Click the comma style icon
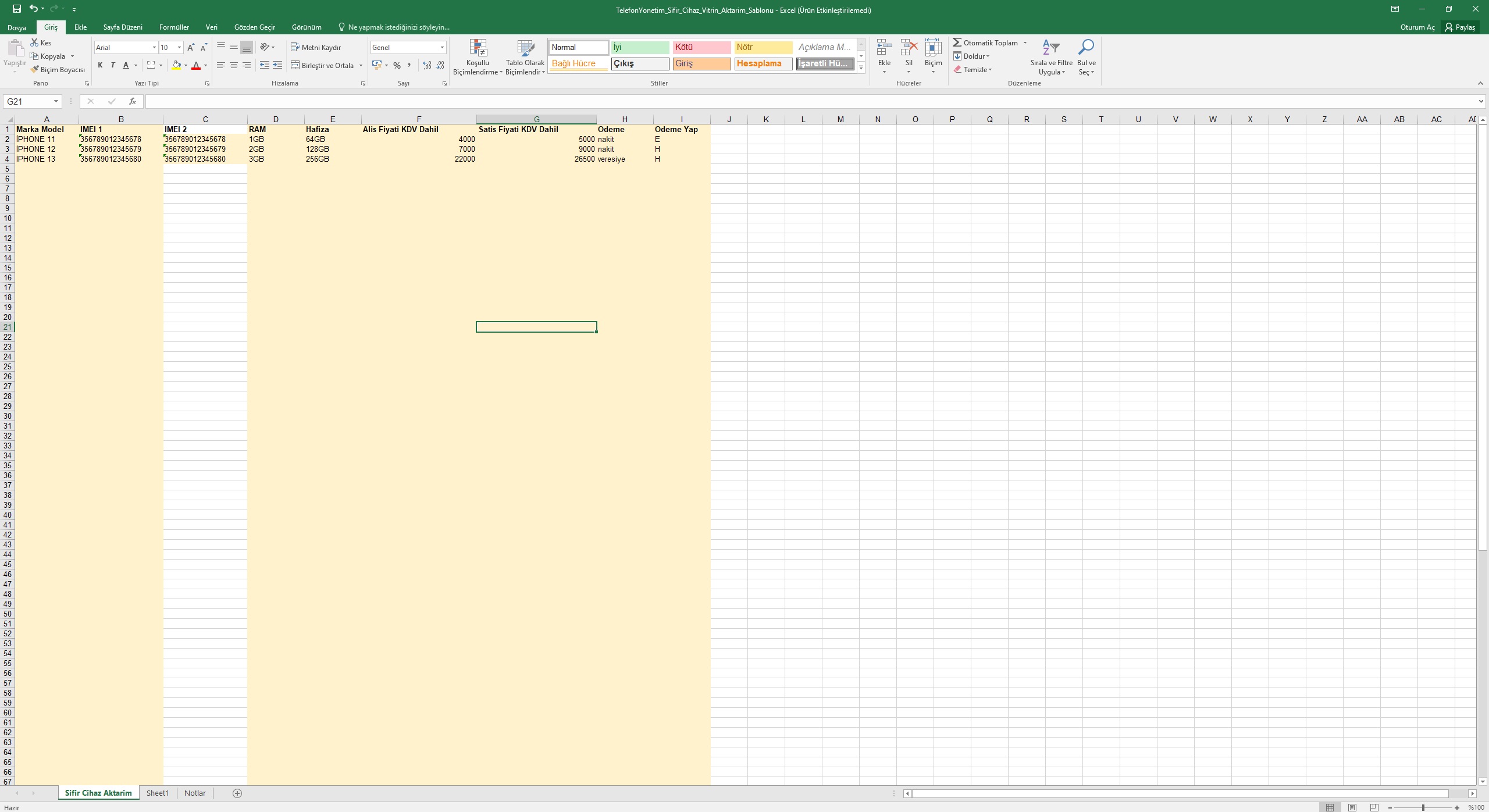 [409, 65]
